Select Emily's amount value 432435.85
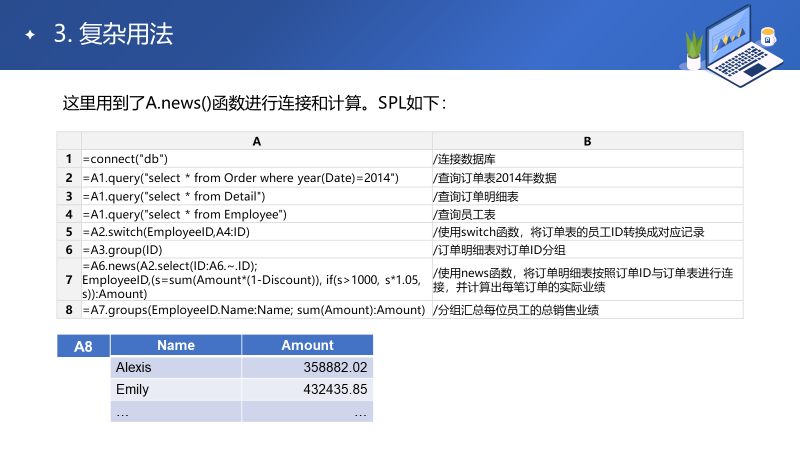 (x=335, y=389)
